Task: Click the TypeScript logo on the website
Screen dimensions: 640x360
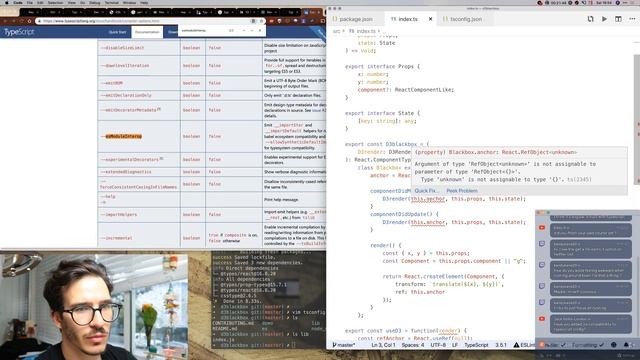Action: click(19, 32)
